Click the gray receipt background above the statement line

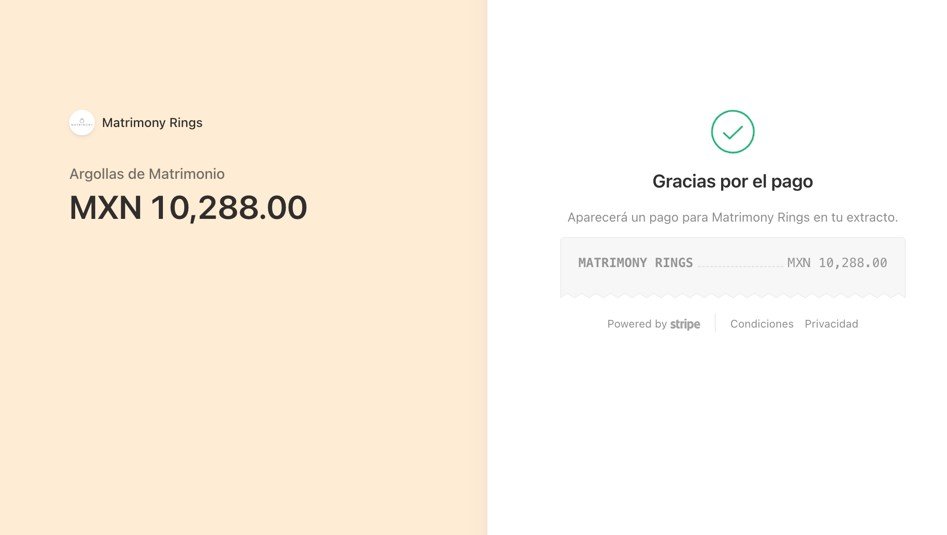pos(732,246)
